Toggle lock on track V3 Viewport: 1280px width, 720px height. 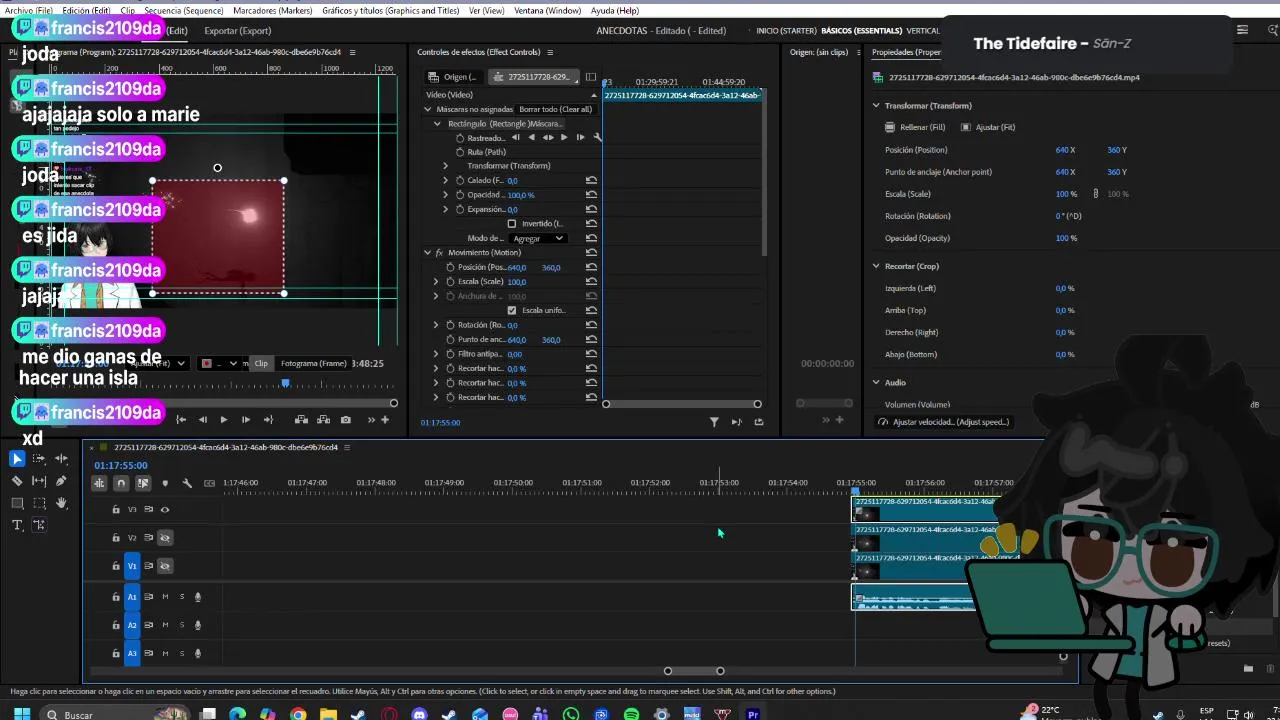click(x=116, y=510)
